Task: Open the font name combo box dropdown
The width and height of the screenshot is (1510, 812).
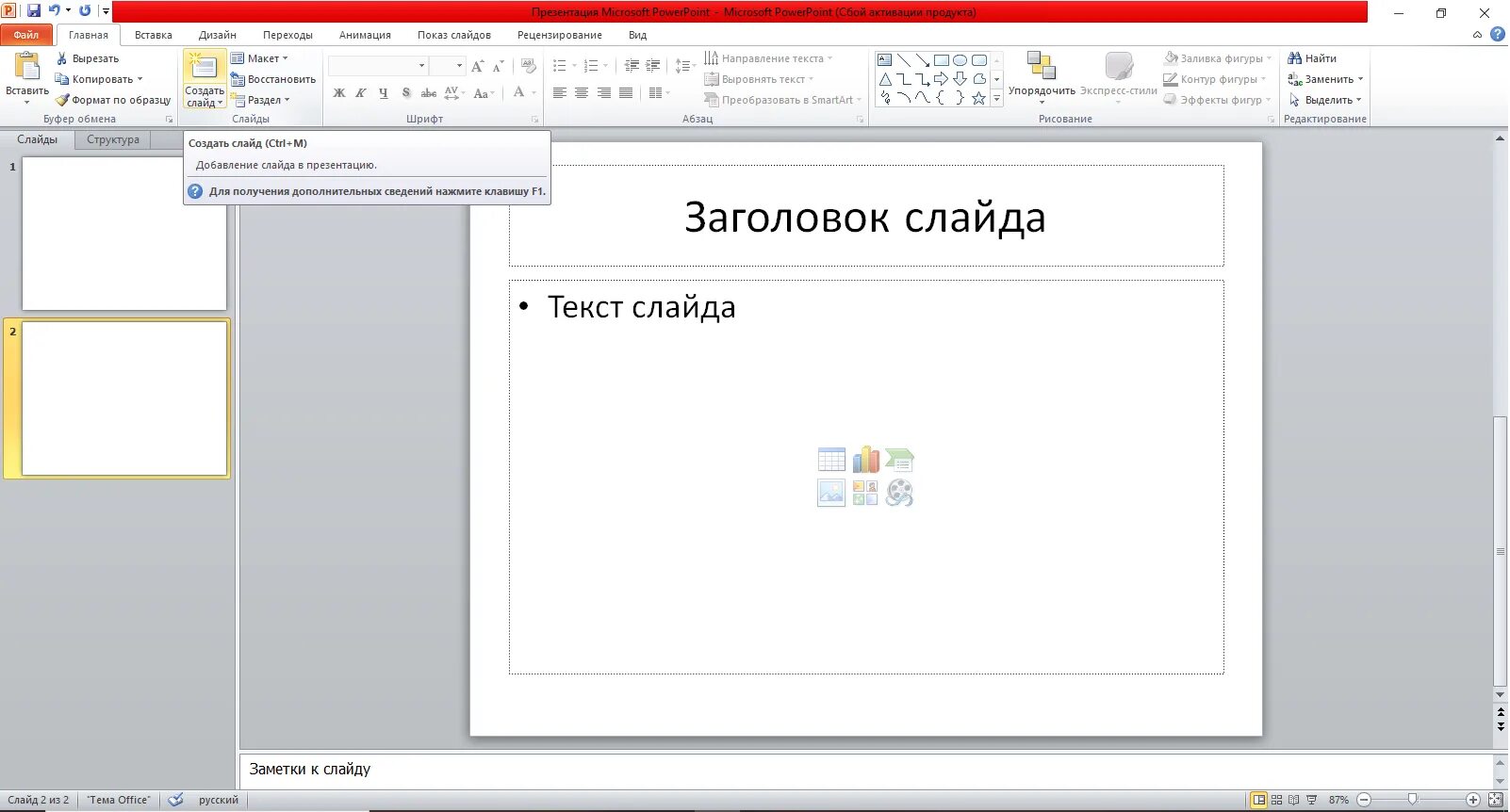Action: (421, 66)
